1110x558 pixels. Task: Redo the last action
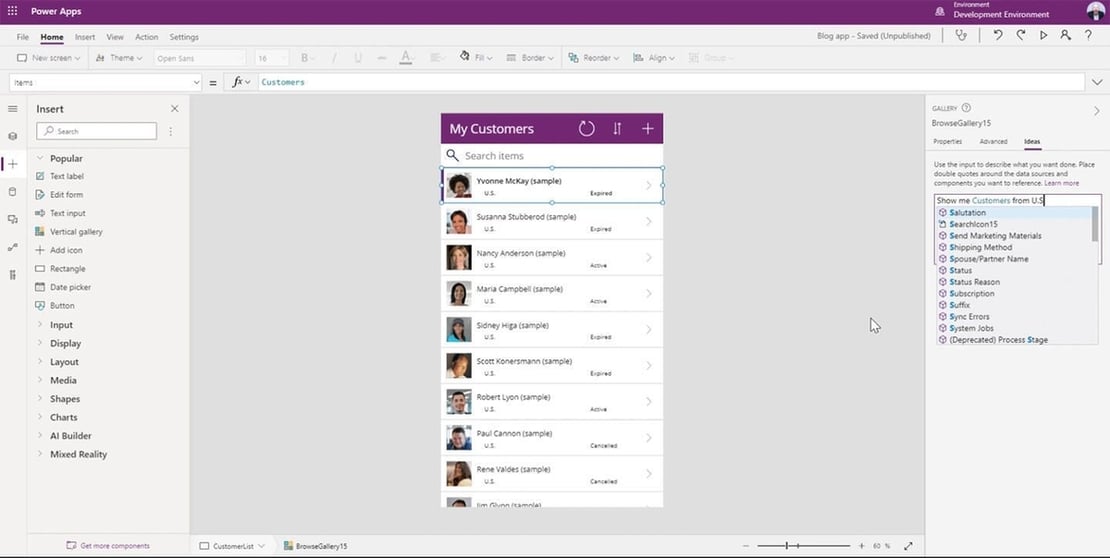click(x=1020, y=35)
